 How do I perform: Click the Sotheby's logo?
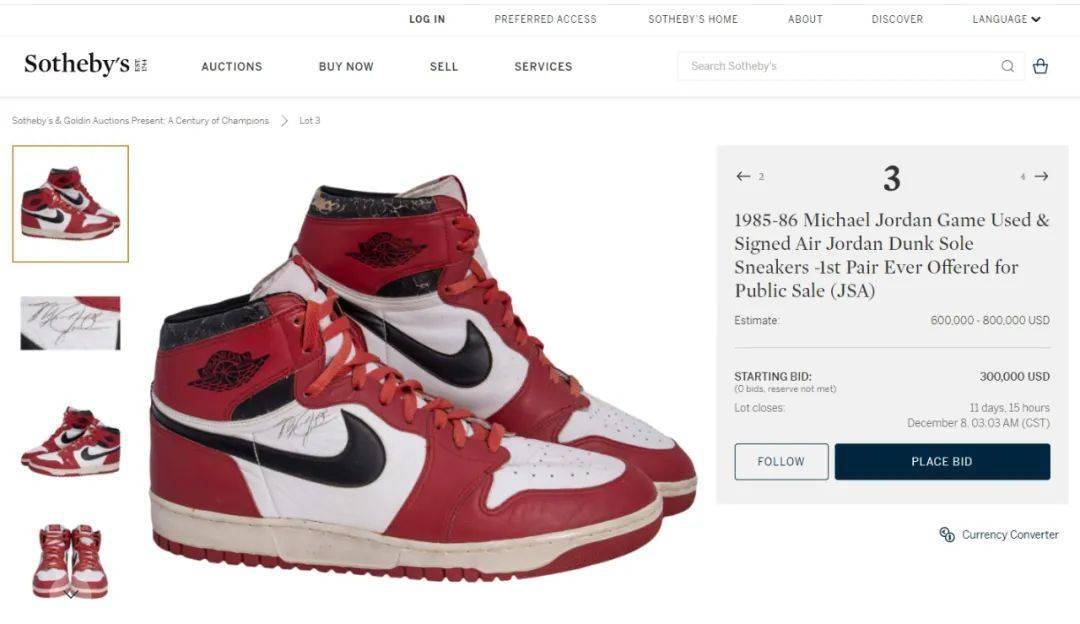tap(85, 65)
